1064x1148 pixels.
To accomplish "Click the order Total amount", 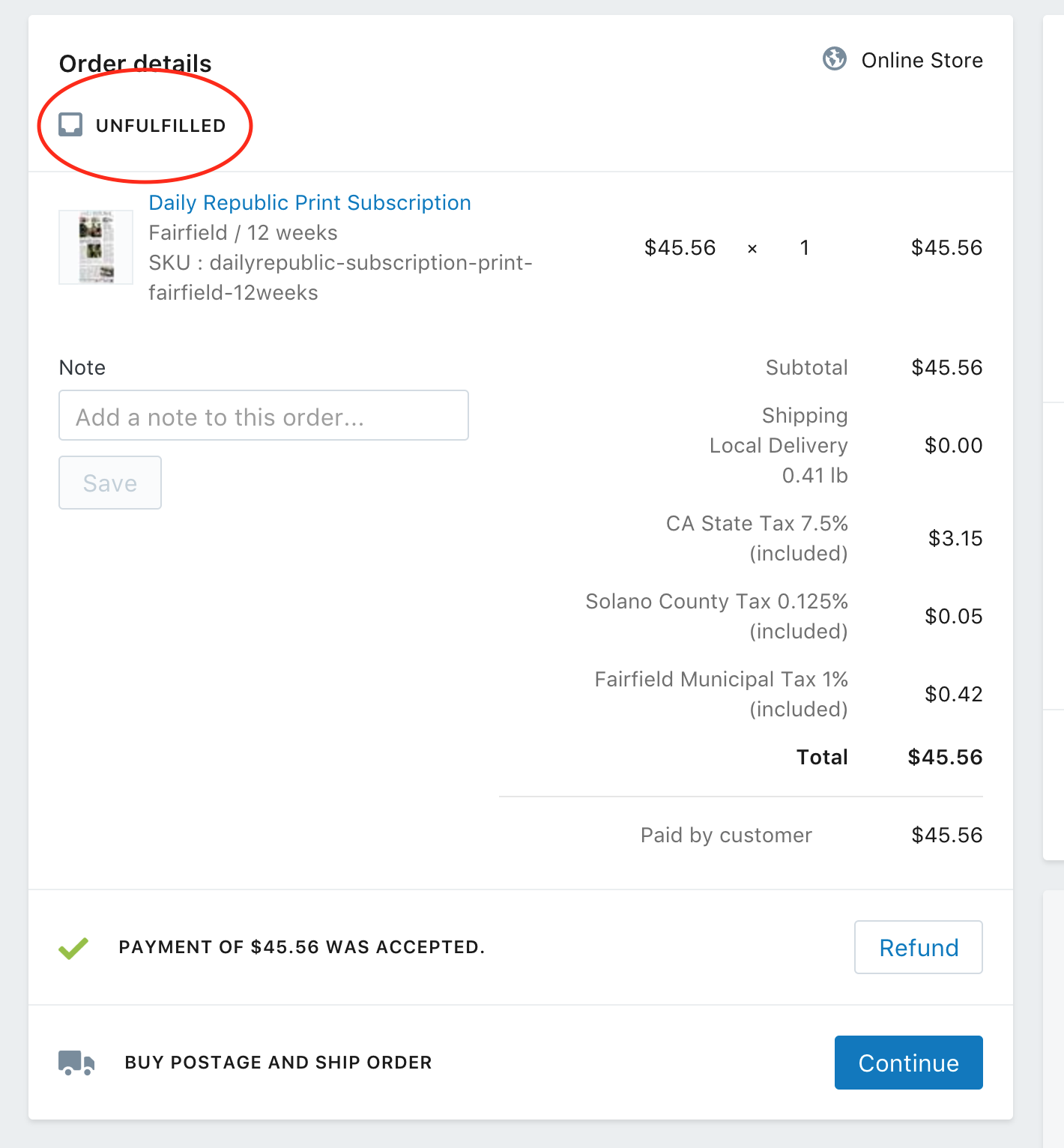I will 945,757.
